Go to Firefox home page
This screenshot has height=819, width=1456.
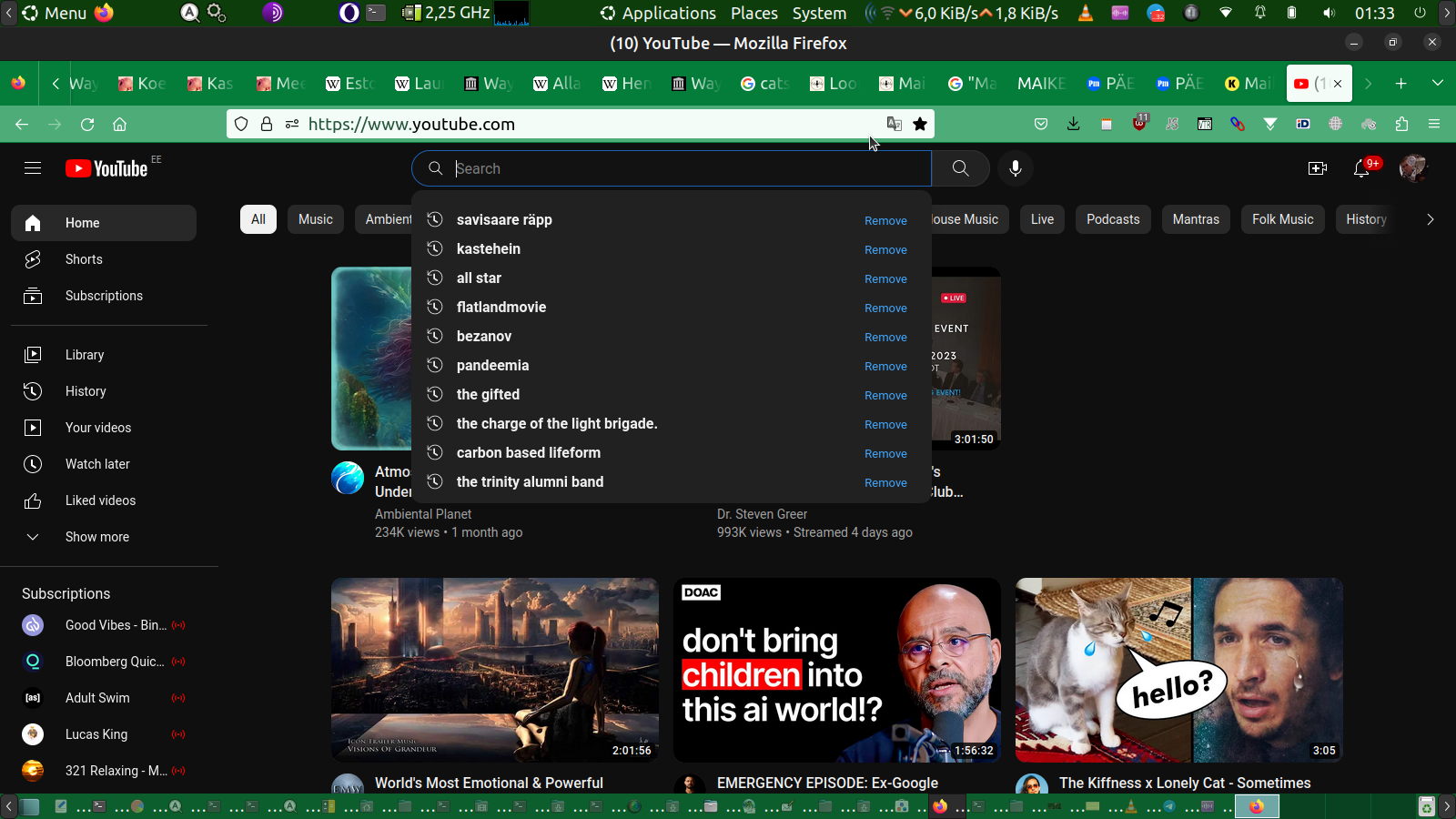click(119, 125)
